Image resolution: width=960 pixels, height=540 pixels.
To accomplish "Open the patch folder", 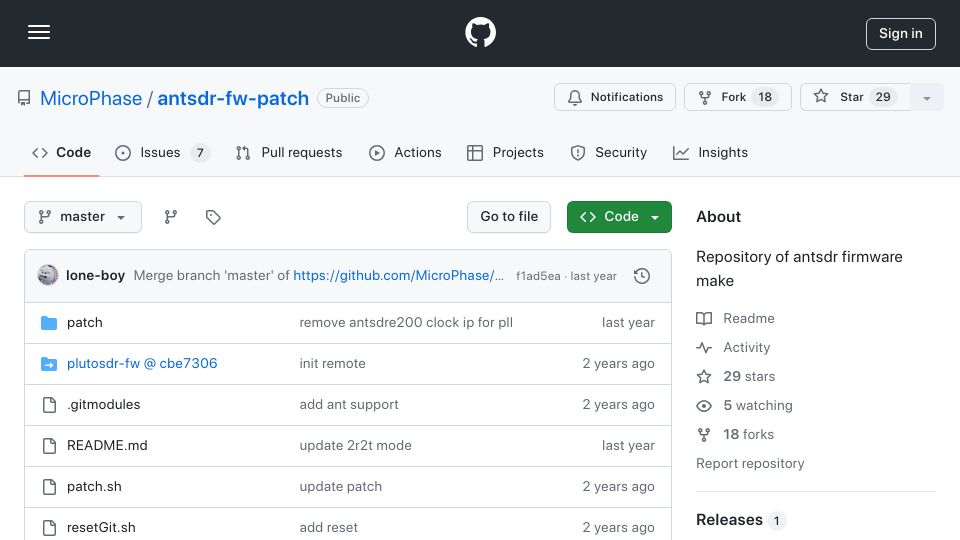I will click(84, 323).
